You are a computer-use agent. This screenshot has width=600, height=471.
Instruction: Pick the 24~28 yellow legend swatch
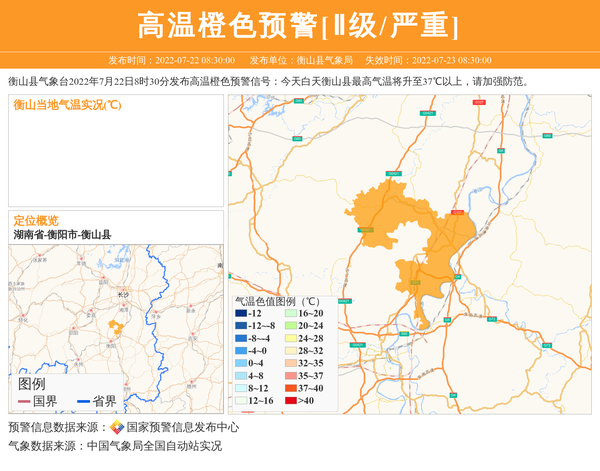290,339
